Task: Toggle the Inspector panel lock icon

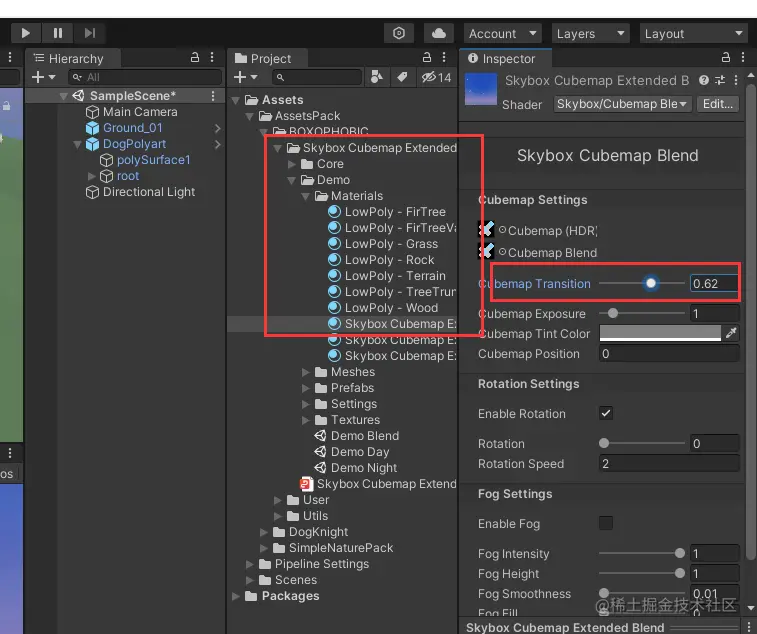Action: (x=726, y=57)
